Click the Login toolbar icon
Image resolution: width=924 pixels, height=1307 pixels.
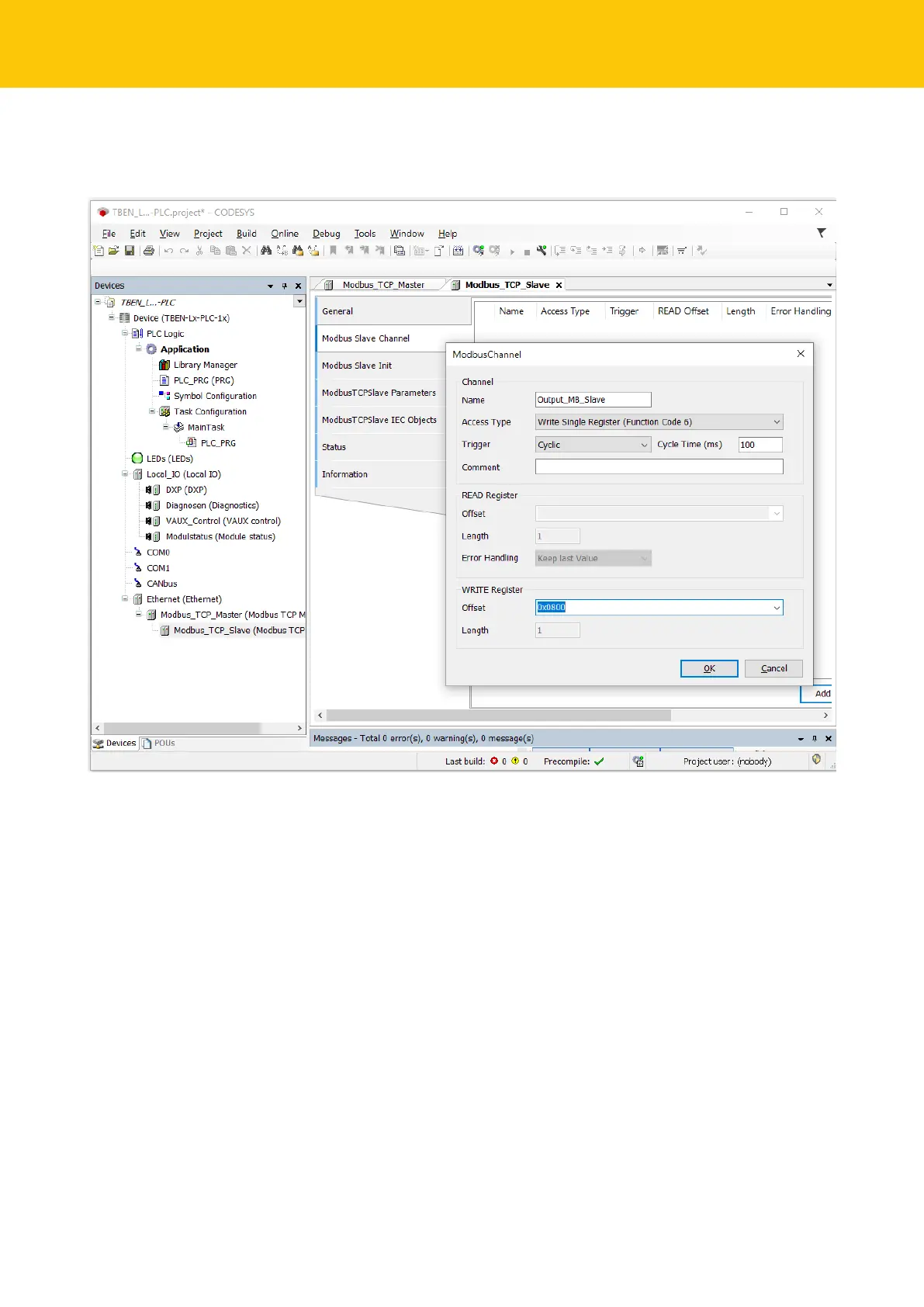pyautogui.click(x=479, y=251)
